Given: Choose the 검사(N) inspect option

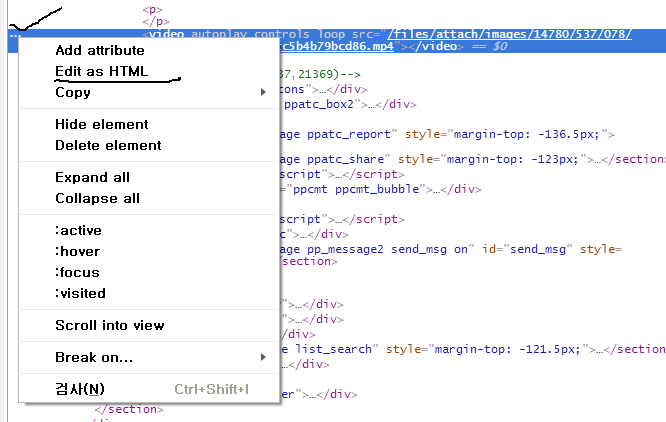Looking at the screenshot, I should tap(80, 389).
